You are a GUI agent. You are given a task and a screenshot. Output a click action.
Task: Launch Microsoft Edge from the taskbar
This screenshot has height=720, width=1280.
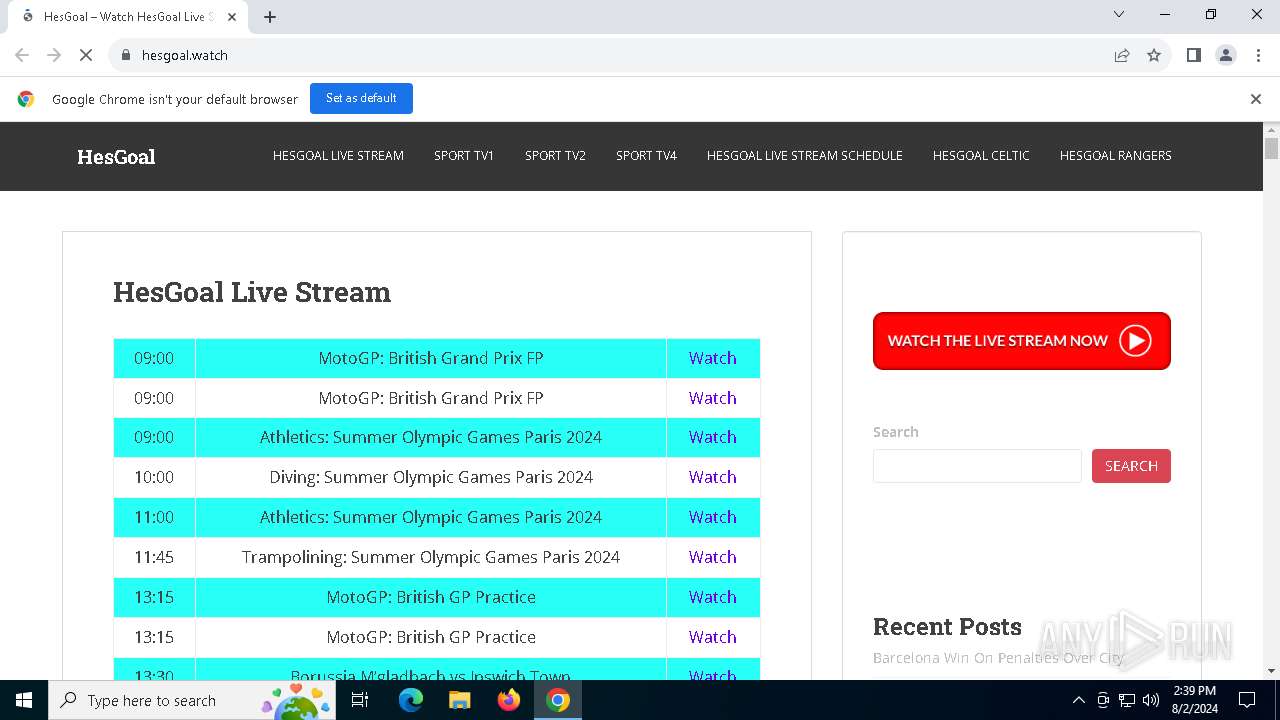click(x=411, y=700)
